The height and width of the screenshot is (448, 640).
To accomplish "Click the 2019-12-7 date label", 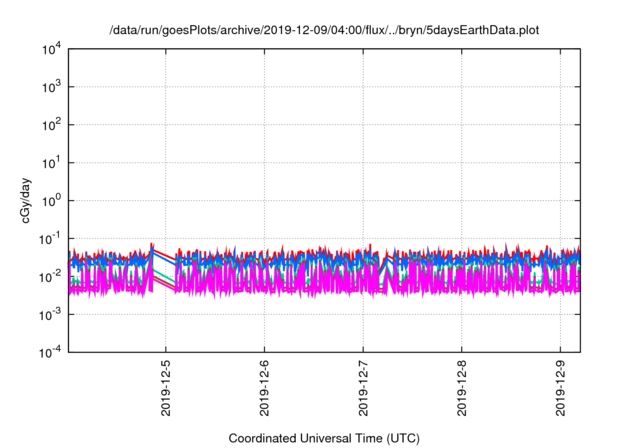I will [363, 388].
